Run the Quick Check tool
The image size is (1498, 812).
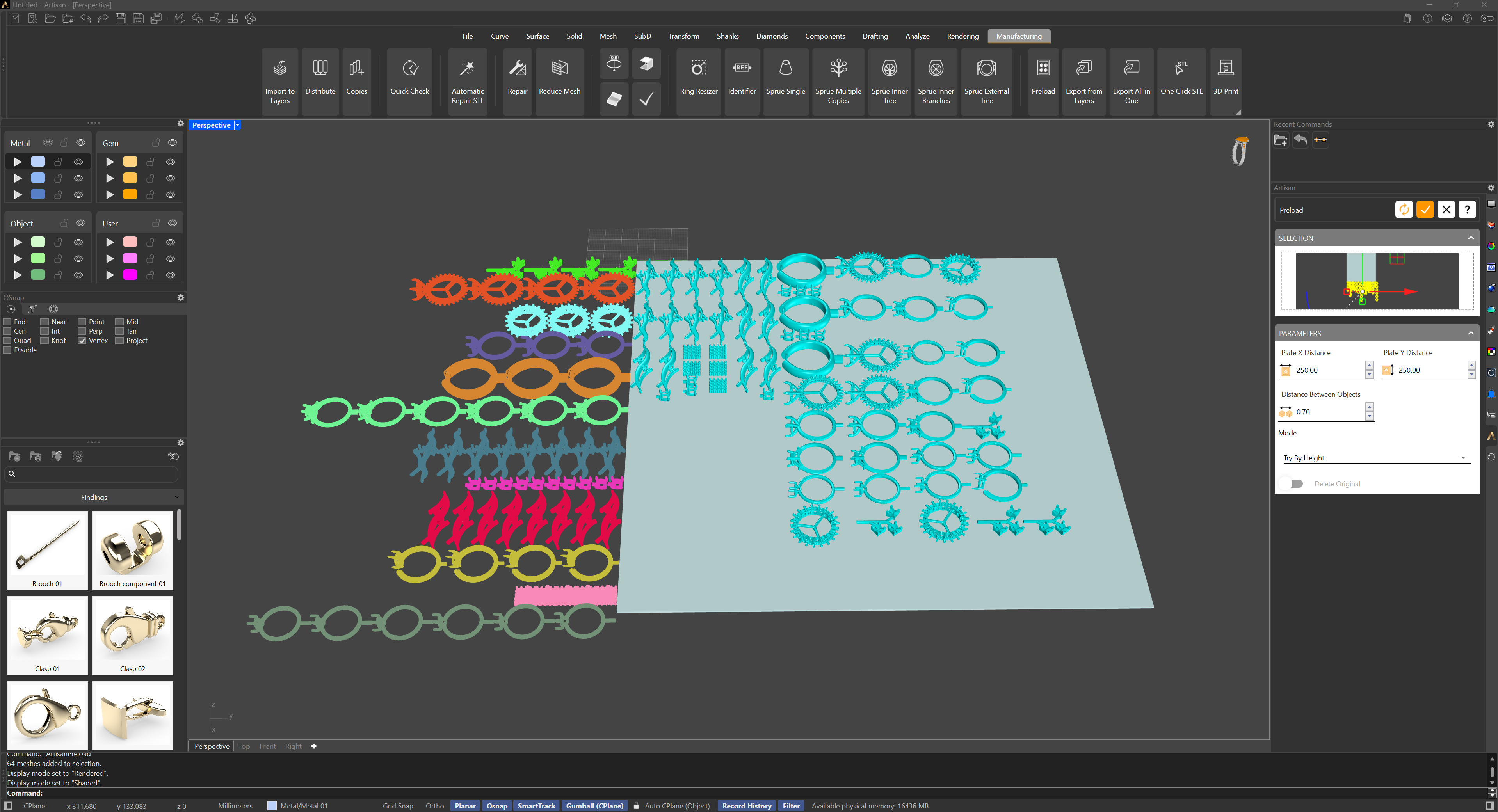point(409,82)
